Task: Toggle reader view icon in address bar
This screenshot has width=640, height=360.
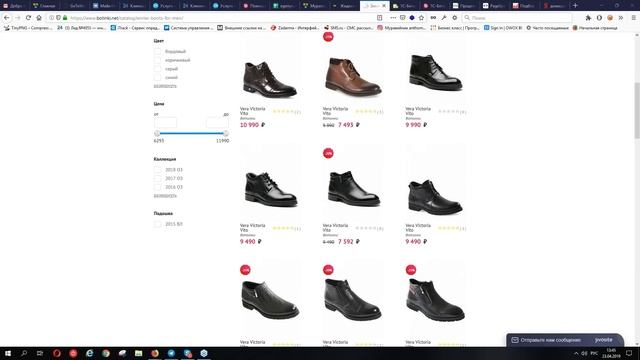Action: tap(380, 18)
